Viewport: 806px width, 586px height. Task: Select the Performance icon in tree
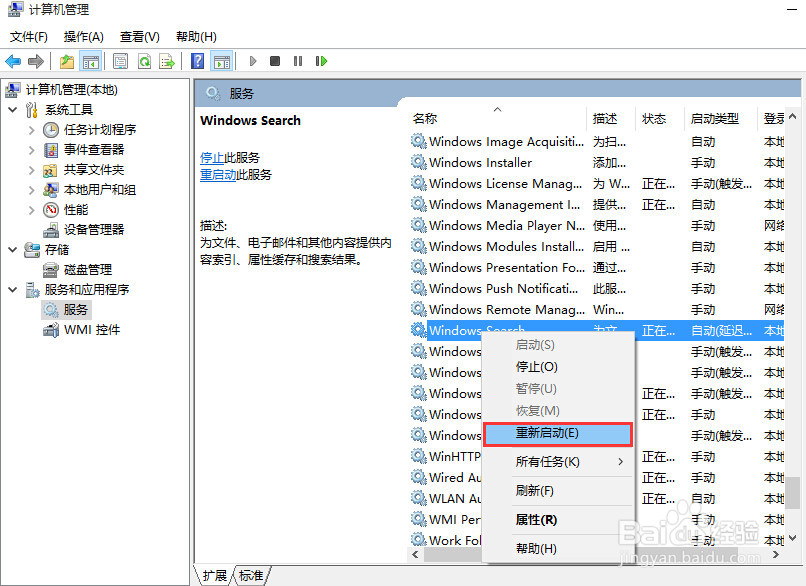click(x=51, y=210)
